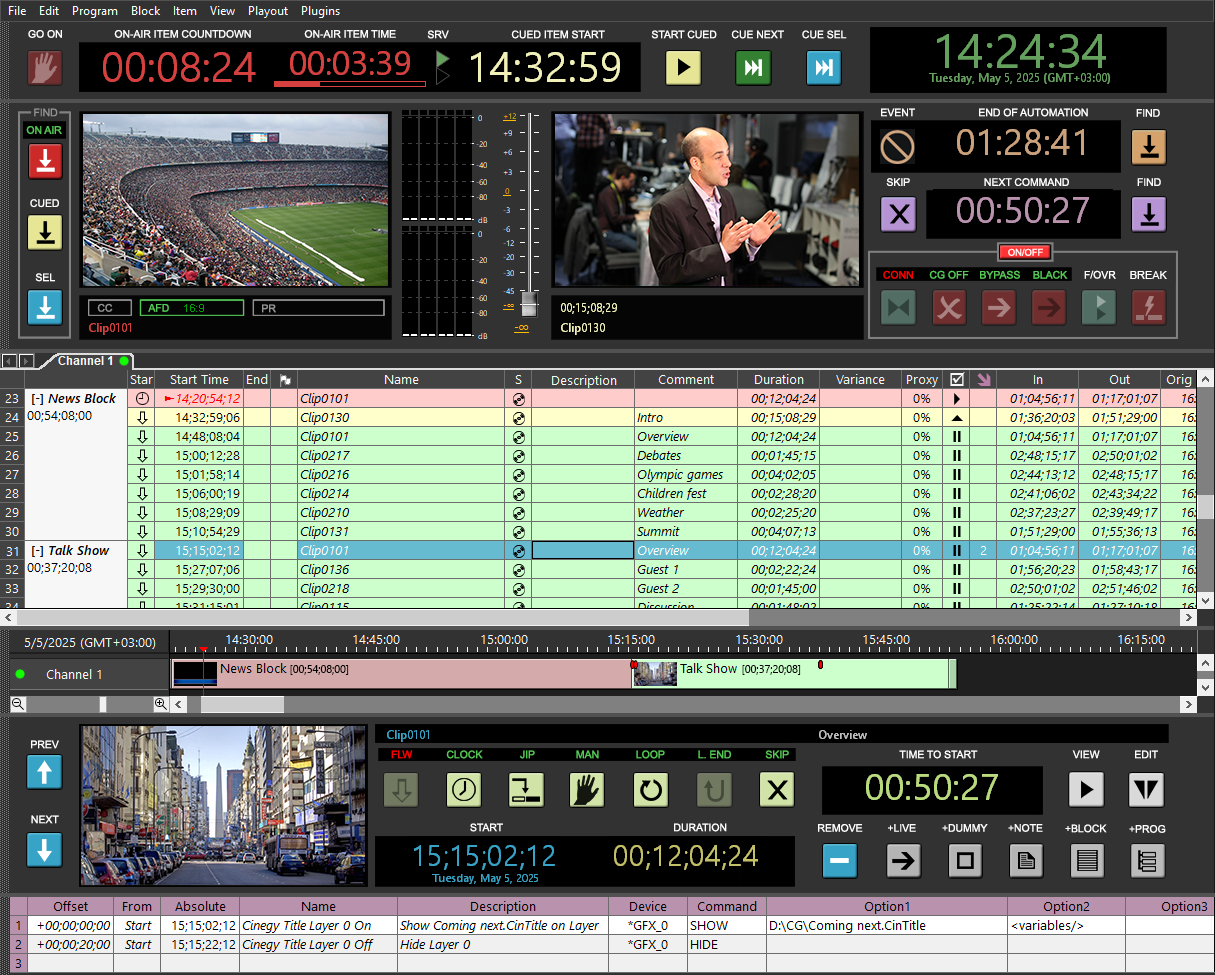The width and height of the screenshot is (1215, 975).
Task: Activate the CUE NEXT icon
Action: click(753, 68)
